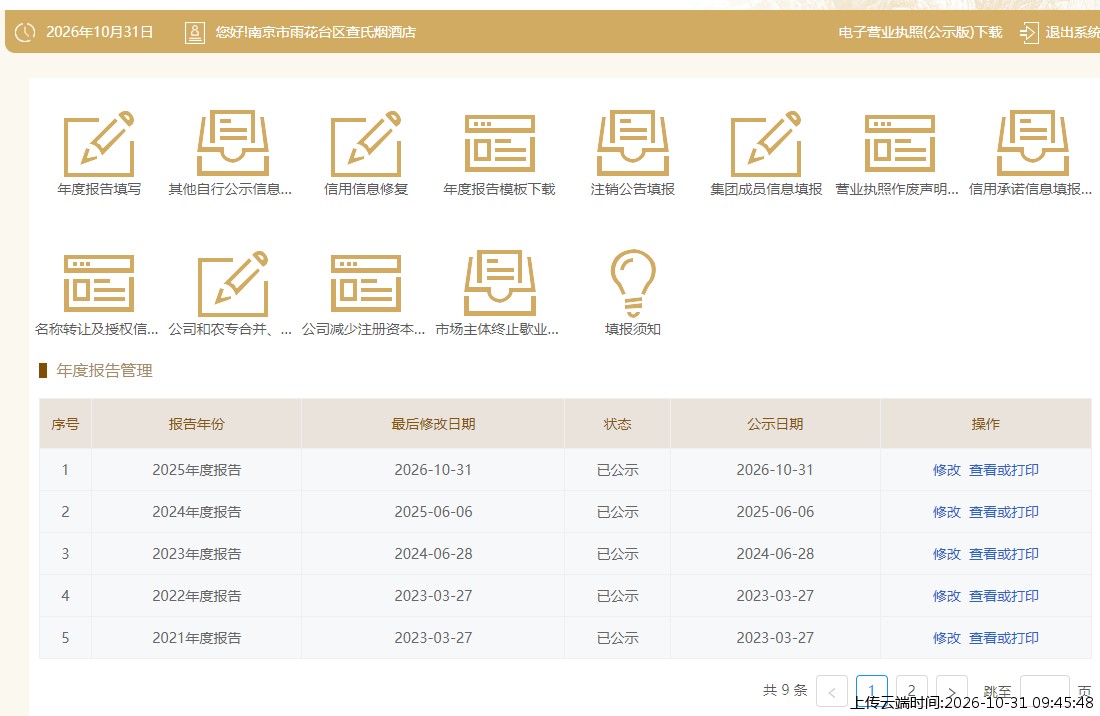This screenshot has width=1100, height=716.
Task: Open the 市场主体终止歇业 module icon
Action: 499,283
